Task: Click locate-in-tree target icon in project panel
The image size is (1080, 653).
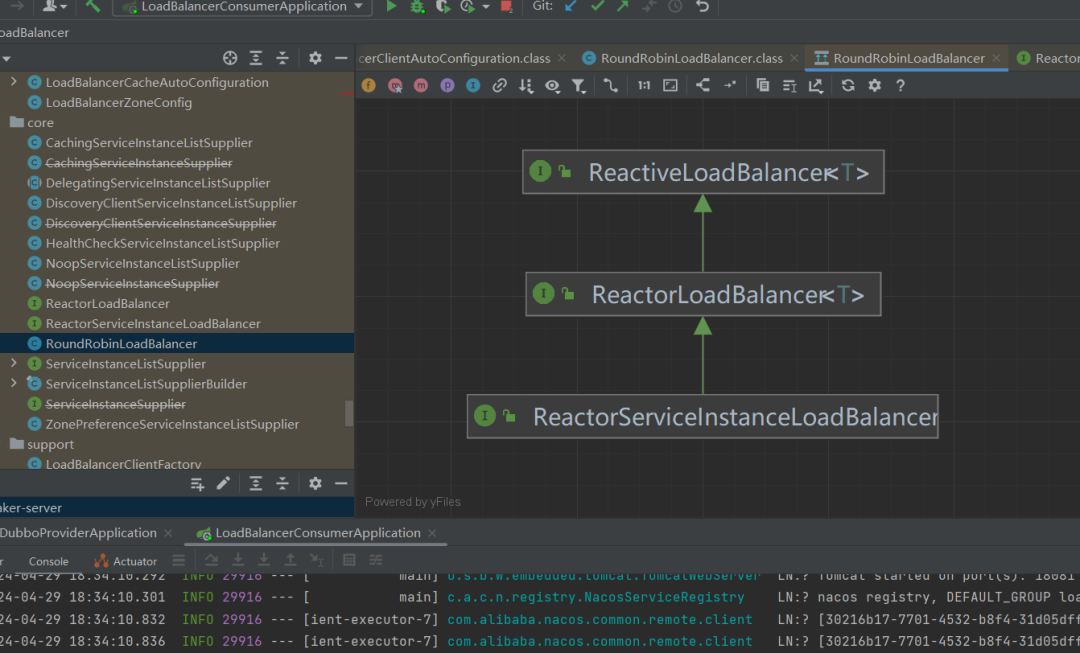Action: click(230, 58)
